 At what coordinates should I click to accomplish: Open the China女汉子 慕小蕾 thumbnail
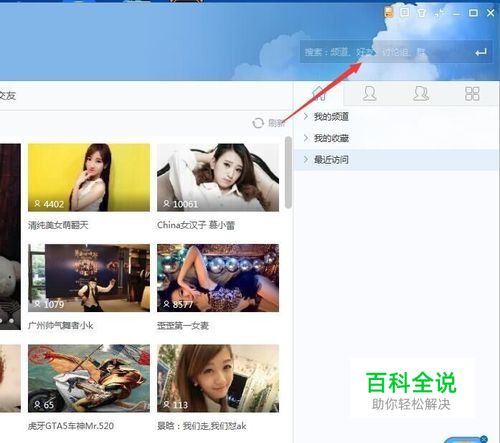[x=218, y=177]
